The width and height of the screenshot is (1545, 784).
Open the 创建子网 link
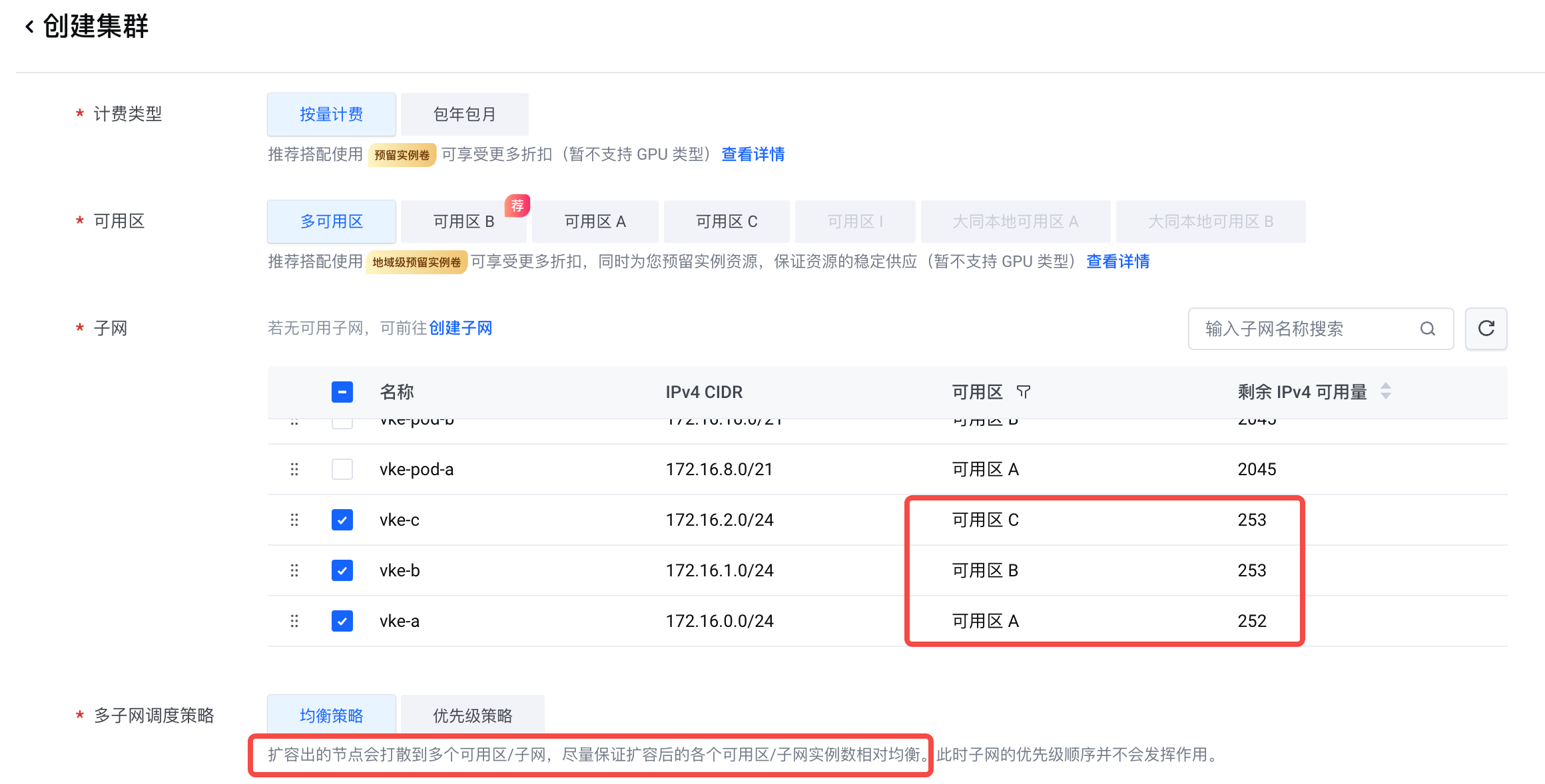tap(460, 328)
